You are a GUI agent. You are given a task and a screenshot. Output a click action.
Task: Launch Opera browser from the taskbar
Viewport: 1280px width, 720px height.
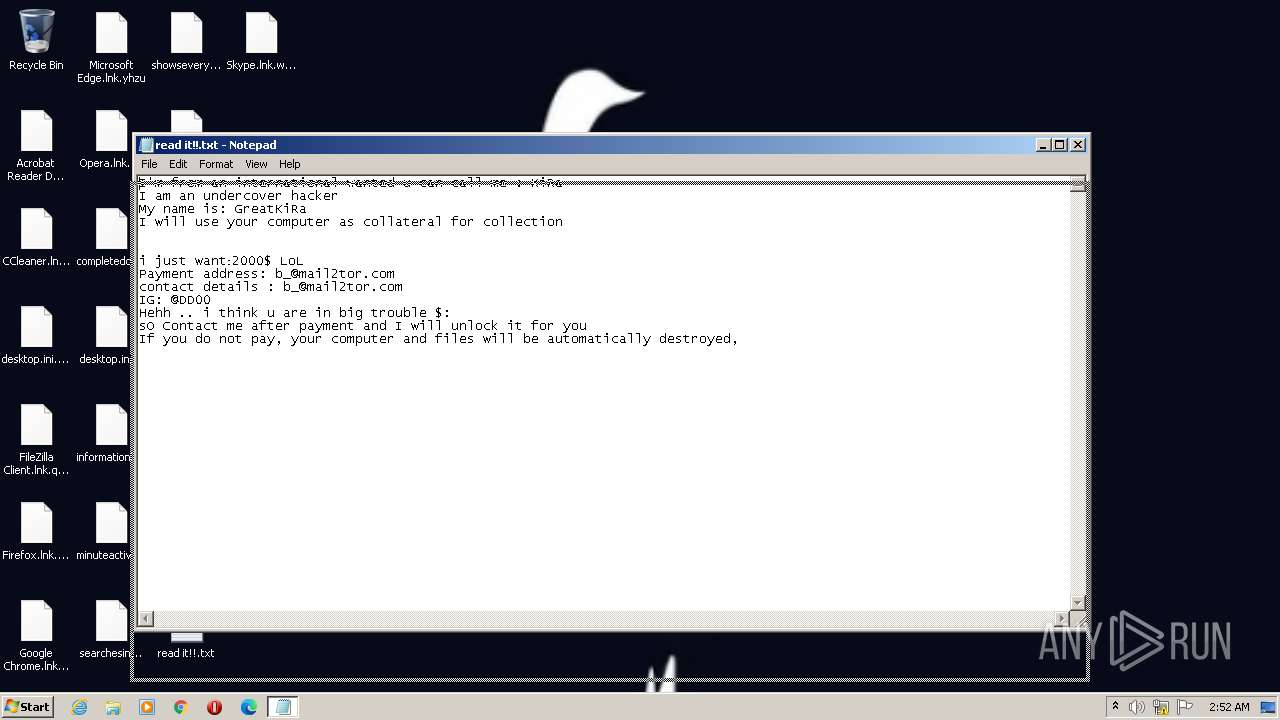coord(214,707)
